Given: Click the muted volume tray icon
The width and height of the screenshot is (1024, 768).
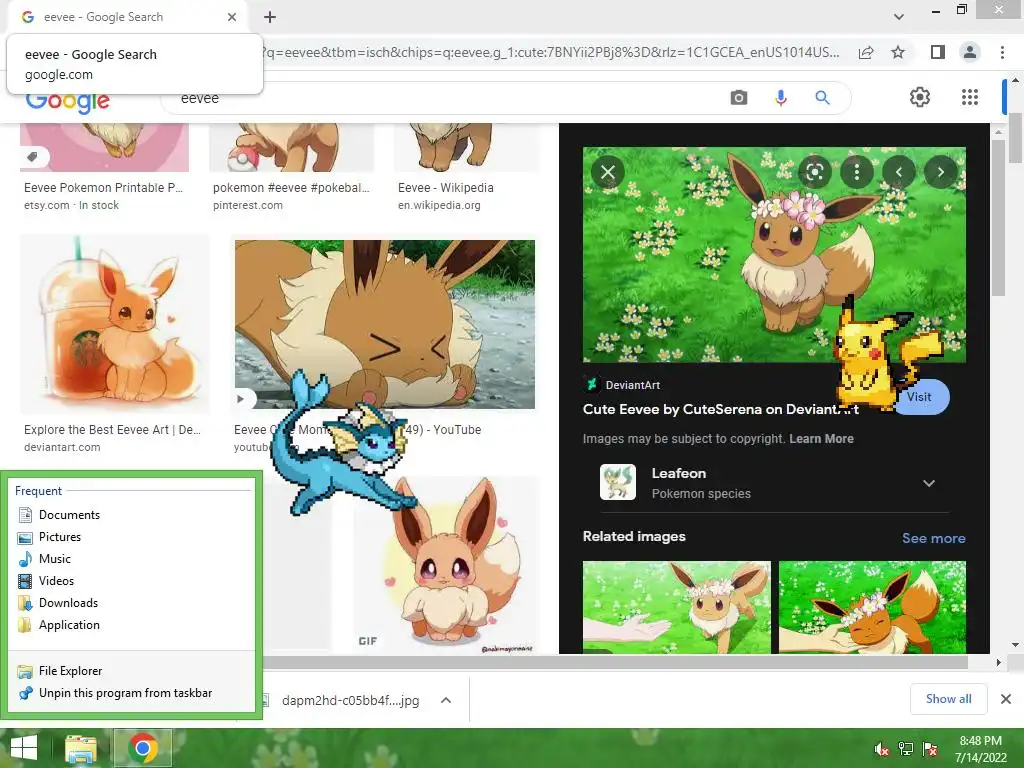Looking at the screenshot, I should [x=881, y=748].
